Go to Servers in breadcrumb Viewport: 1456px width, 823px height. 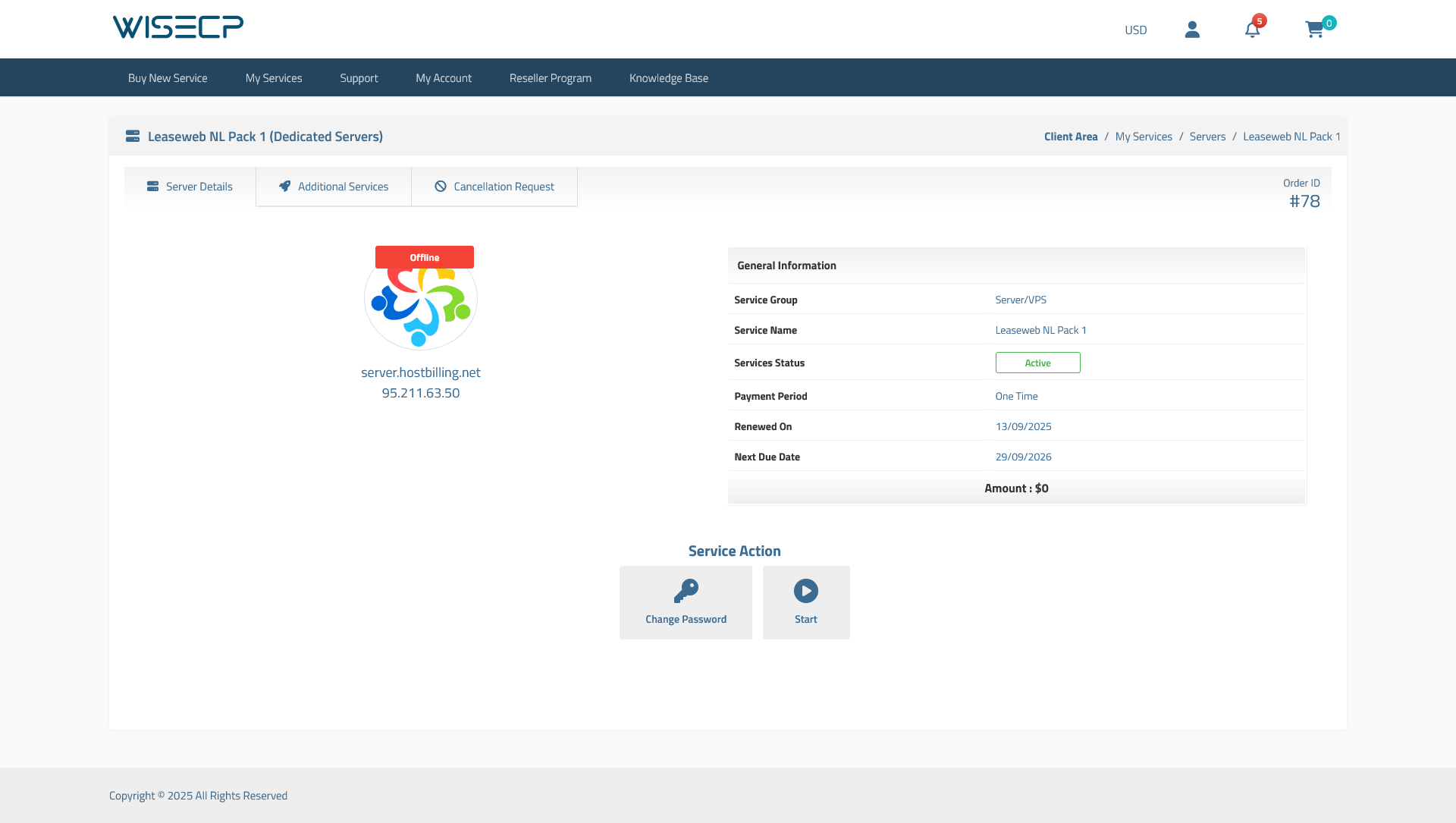coord(1207,137)
